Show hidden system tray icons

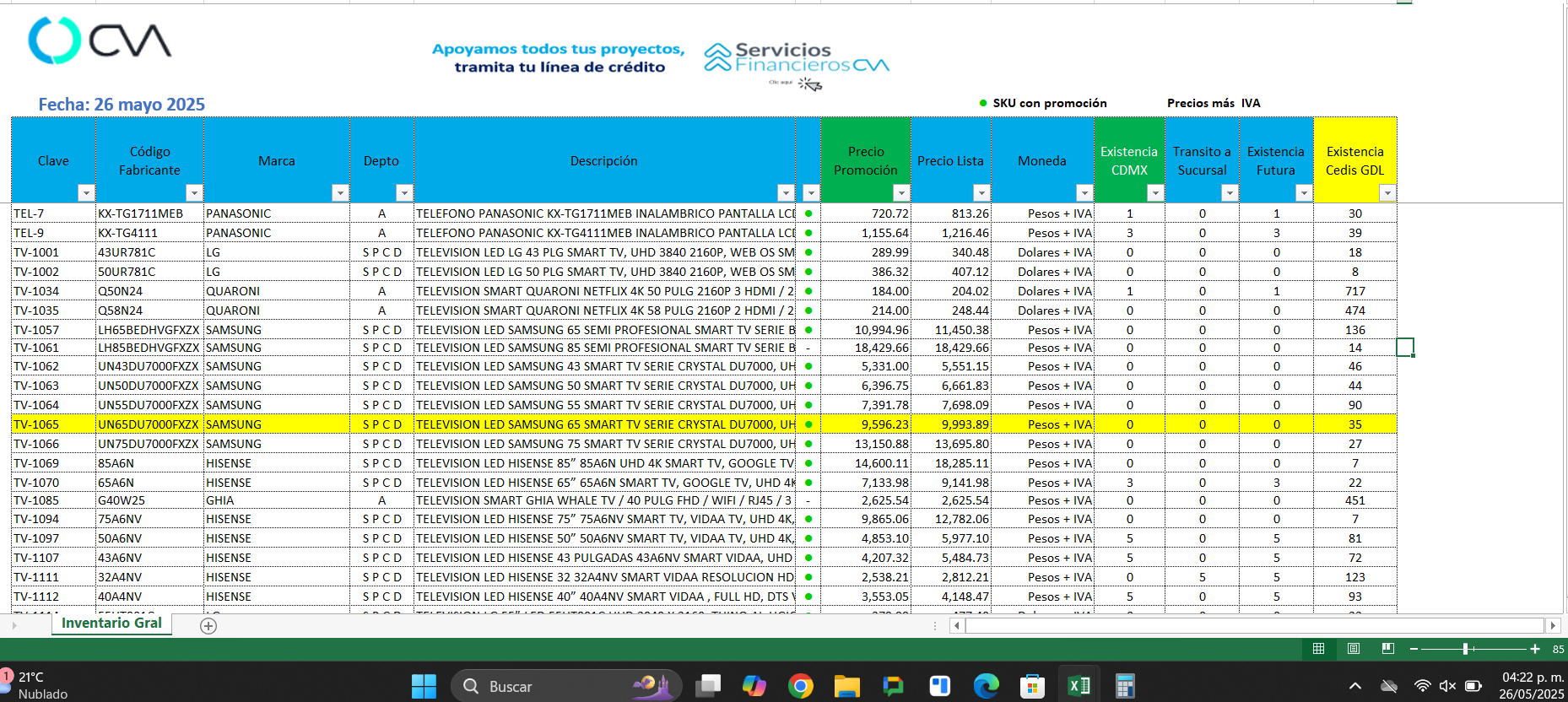pyautogui.click(x=1354, y=686)
